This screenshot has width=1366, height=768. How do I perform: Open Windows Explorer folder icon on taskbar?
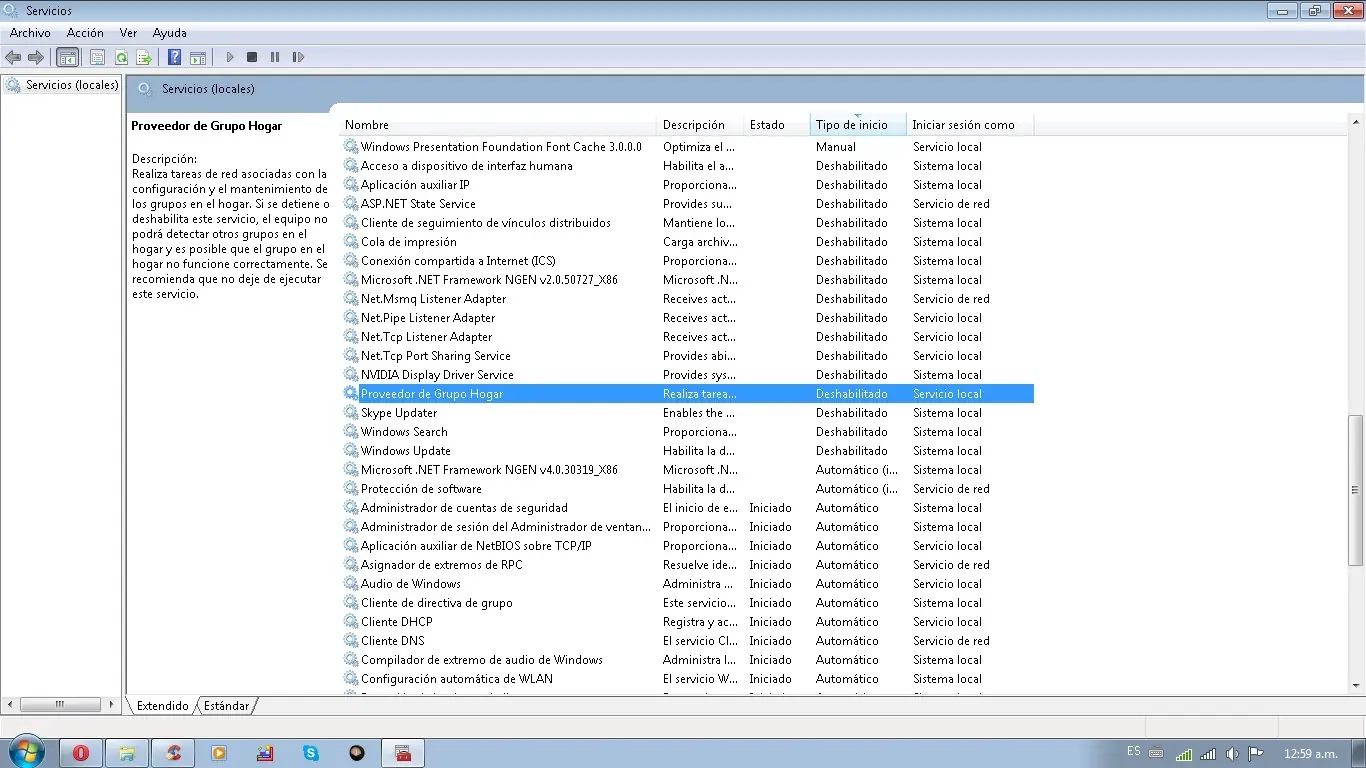(127, 753)
